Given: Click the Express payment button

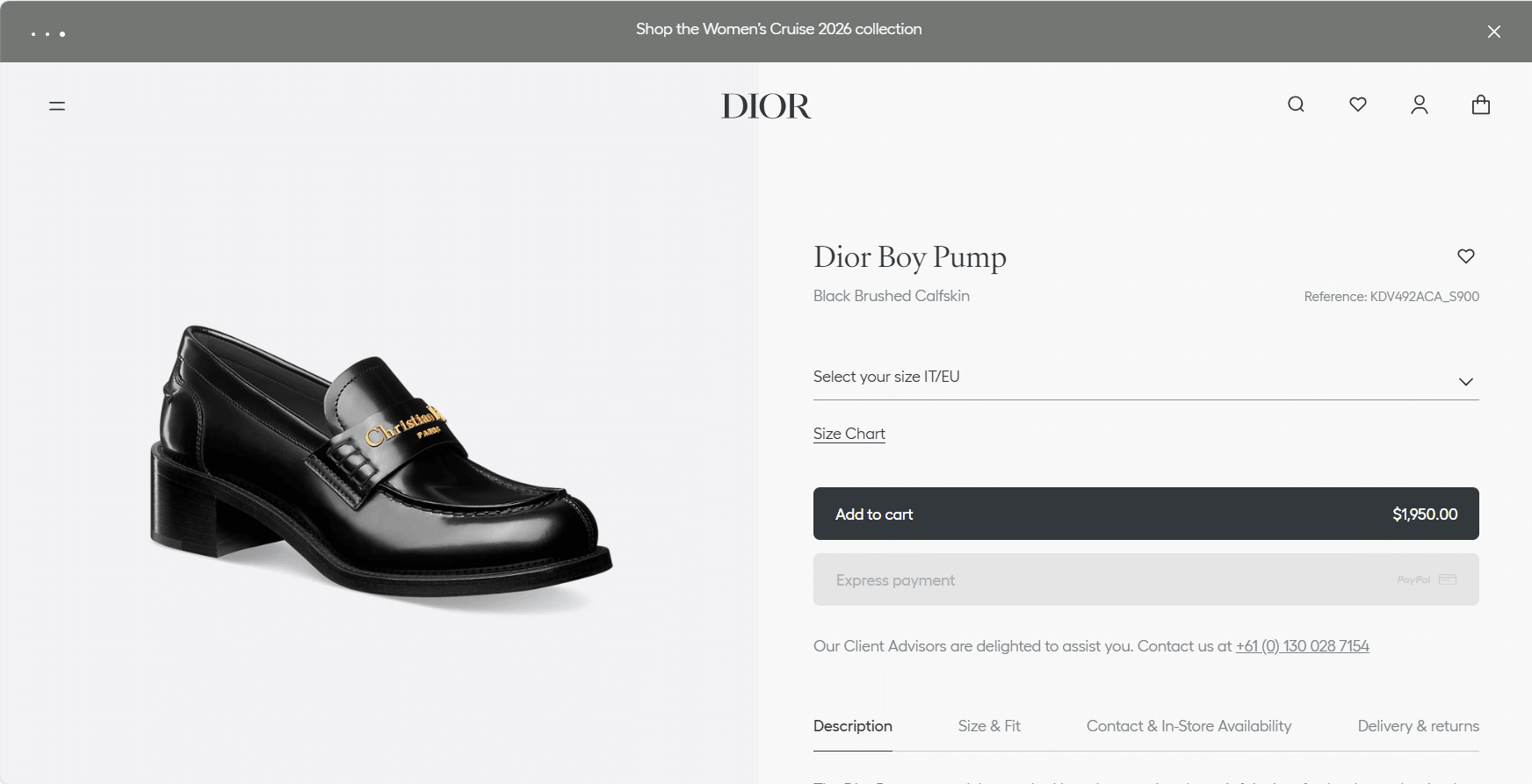Looking at the screenshot, I should (x=1145, y=579).
